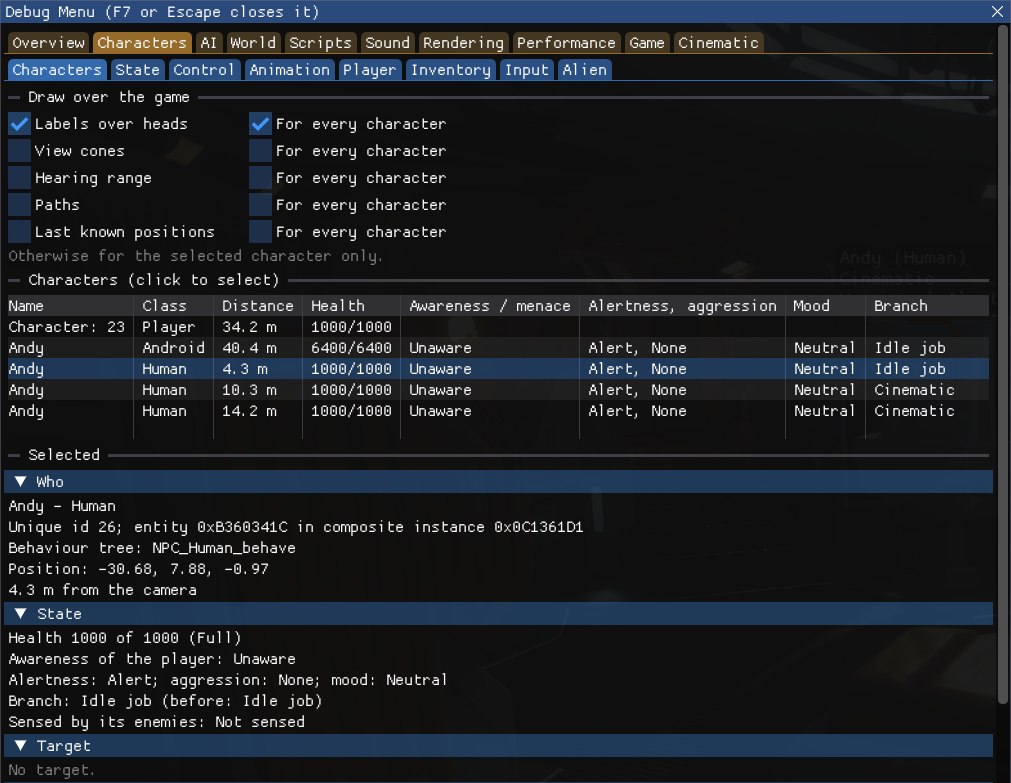Select the Scripts tab
Screen dimensions: 1011x783
[320, 43]
